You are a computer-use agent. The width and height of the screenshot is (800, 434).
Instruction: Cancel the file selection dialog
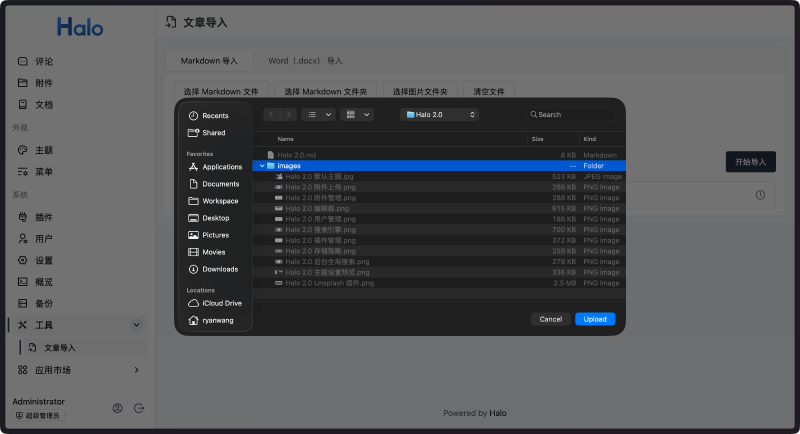[x=550, y=319]
